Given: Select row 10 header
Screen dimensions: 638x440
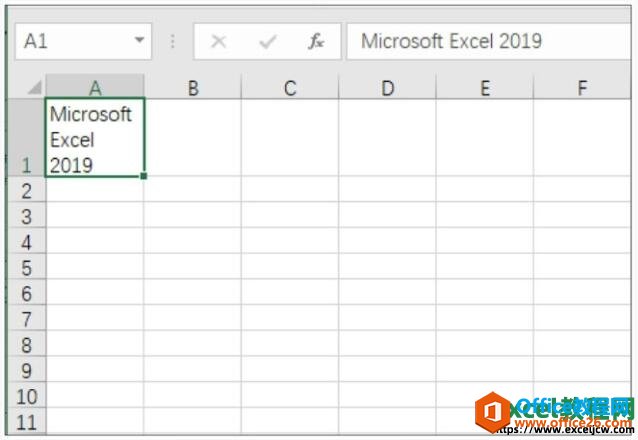Looking at the screenshot, I should (26, 394).
